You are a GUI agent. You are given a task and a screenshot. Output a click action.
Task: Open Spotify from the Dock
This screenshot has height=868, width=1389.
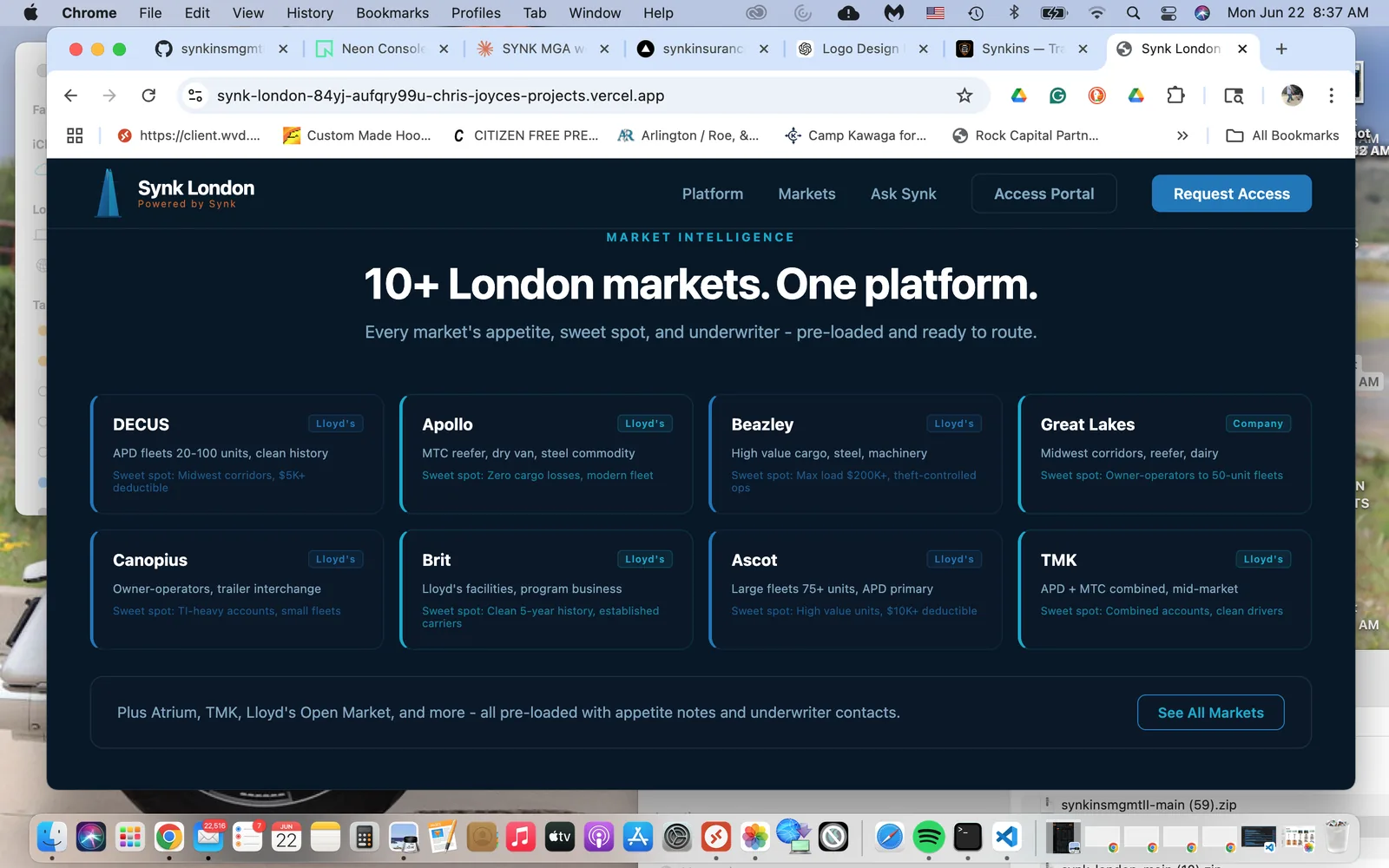(x=929, y=837)
